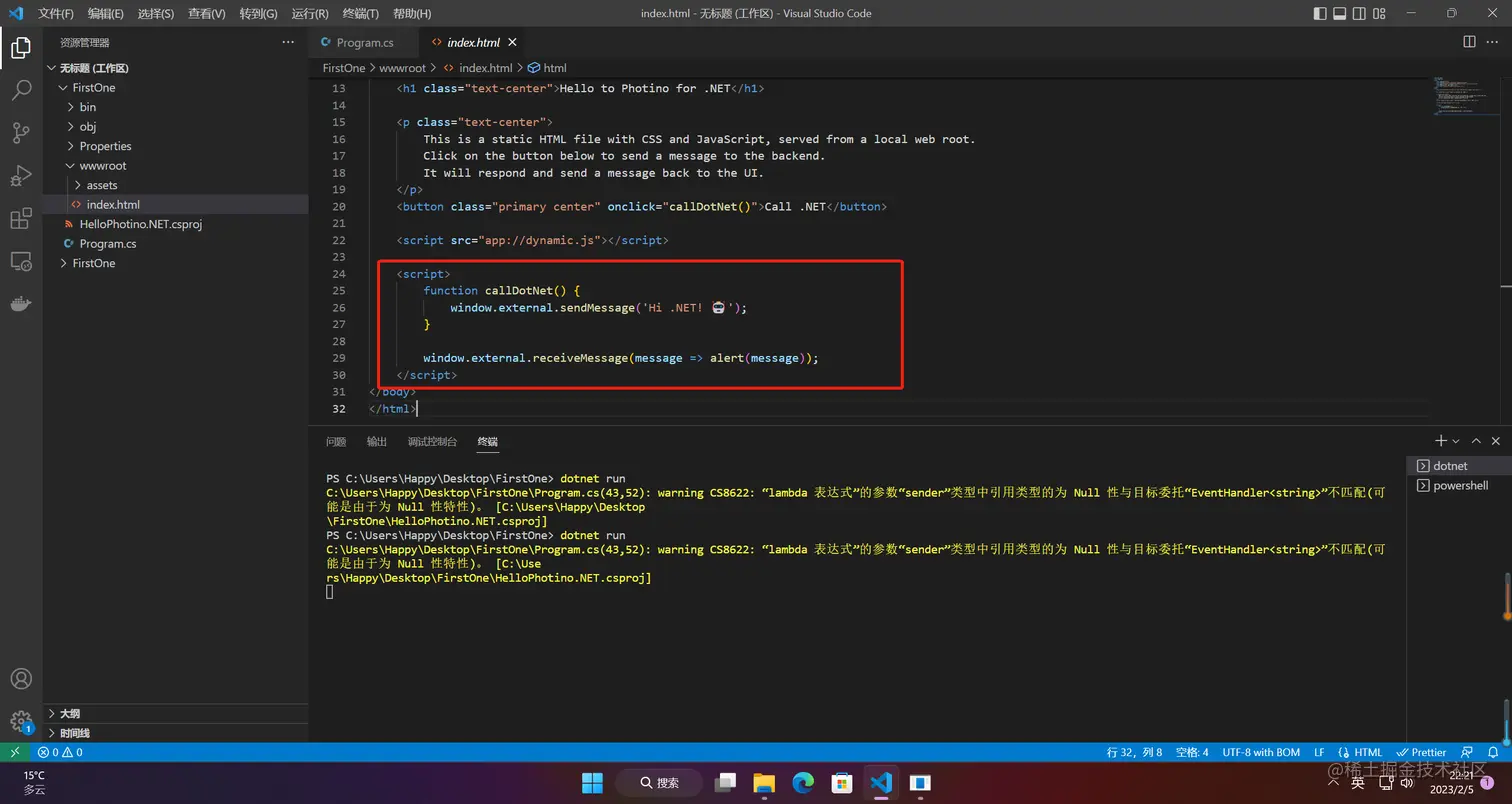The image size is (1512, 804).
Task: Open the Accounts menu icon
Action: point(21,678)
